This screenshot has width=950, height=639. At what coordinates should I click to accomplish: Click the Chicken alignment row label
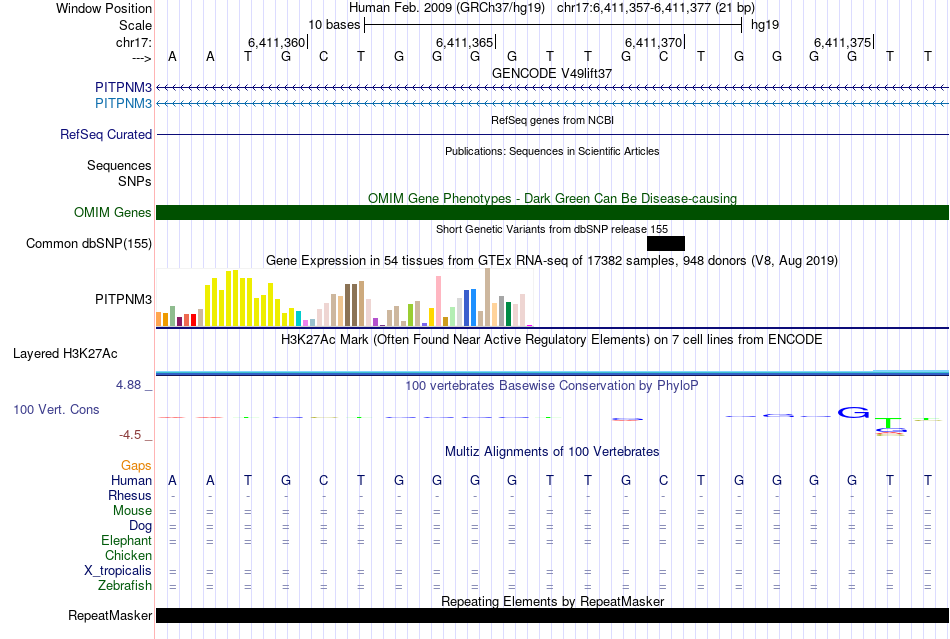pyautogui.click(x=128, y=555)
